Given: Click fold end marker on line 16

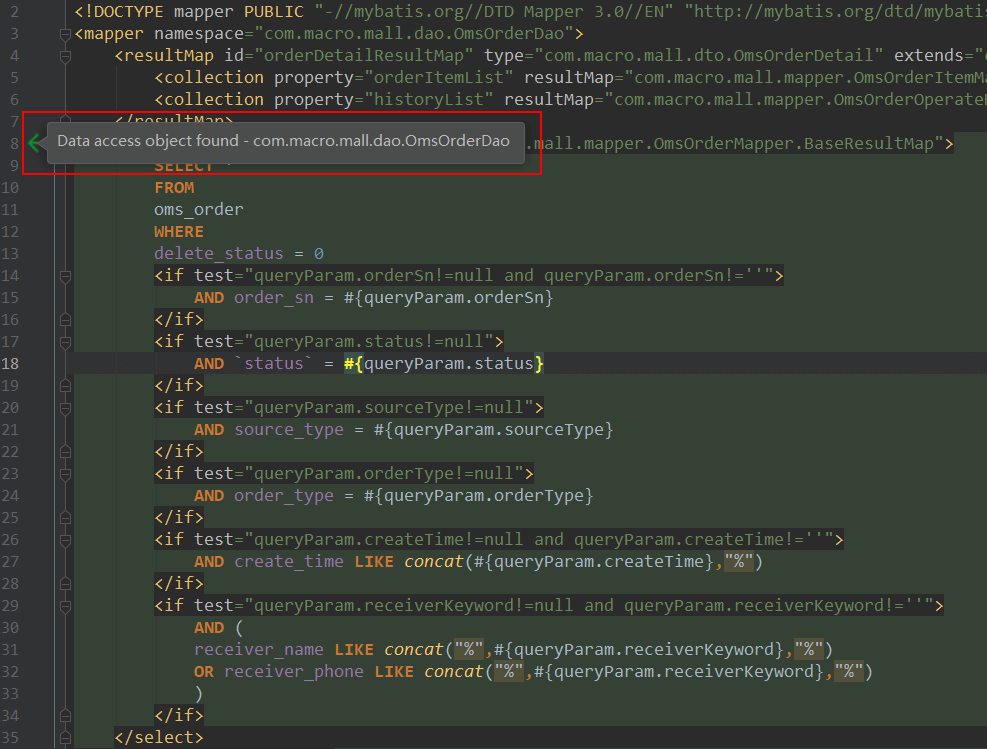Looking at the screenshot, I should click(65, 320).
